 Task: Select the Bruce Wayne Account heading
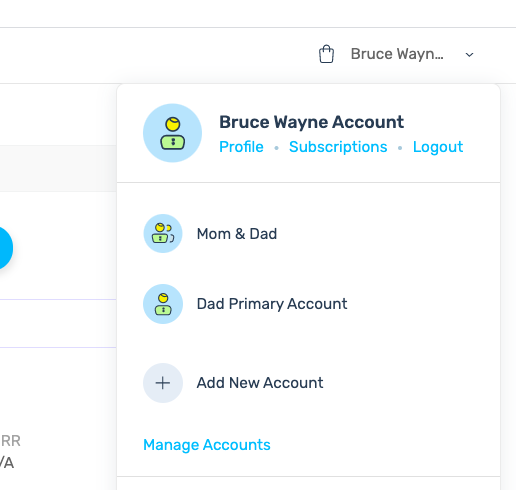311,122
